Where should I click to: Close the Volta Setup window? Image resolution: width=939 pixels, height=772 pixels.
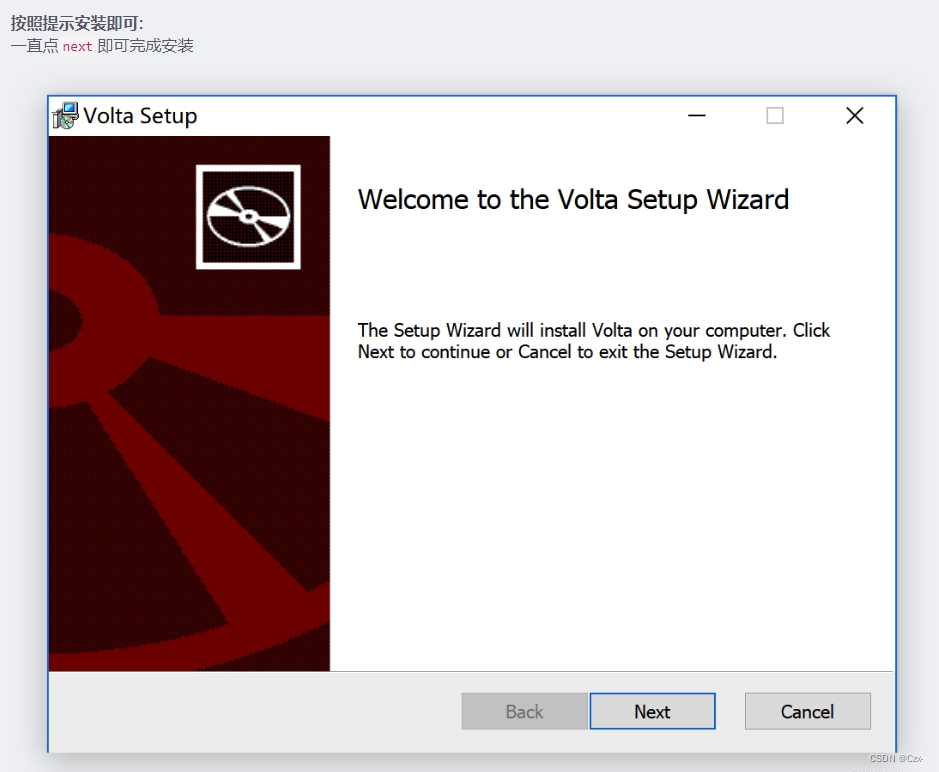[x=854, y=115]
